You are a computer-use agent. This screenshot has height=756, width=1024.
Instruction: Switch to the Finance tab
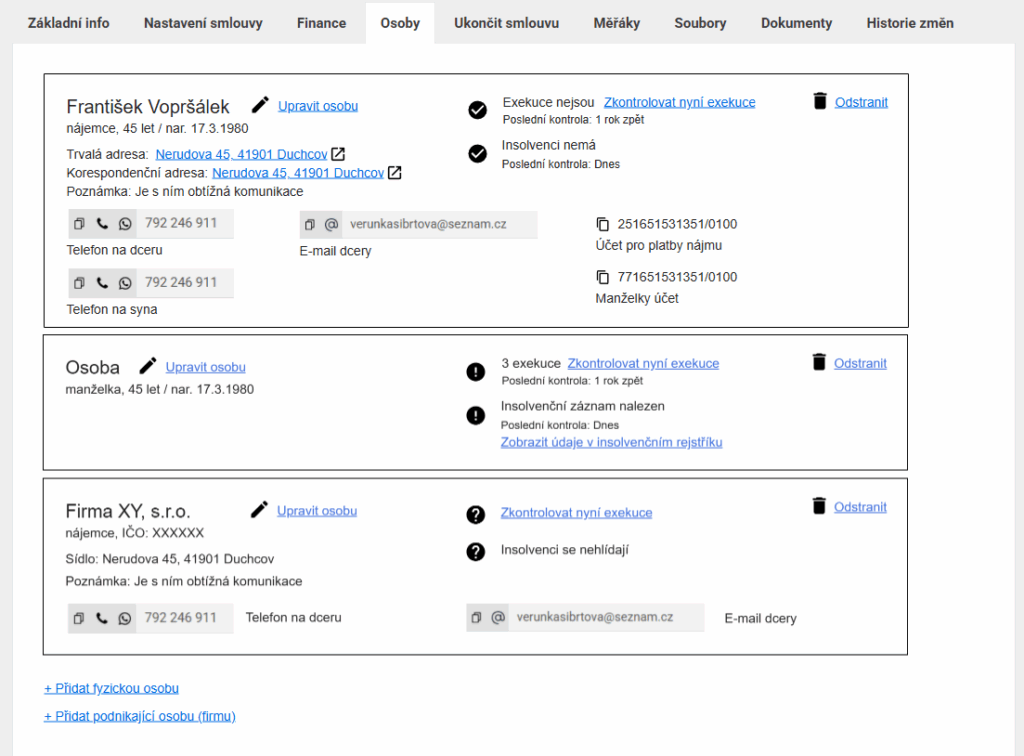pos(321,23)
